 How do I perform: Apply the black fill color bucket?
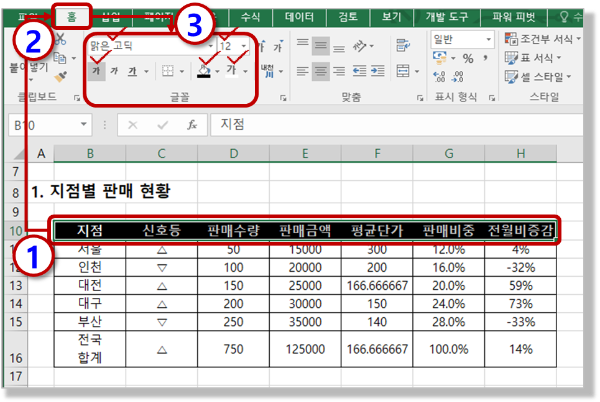pos(204,71)
